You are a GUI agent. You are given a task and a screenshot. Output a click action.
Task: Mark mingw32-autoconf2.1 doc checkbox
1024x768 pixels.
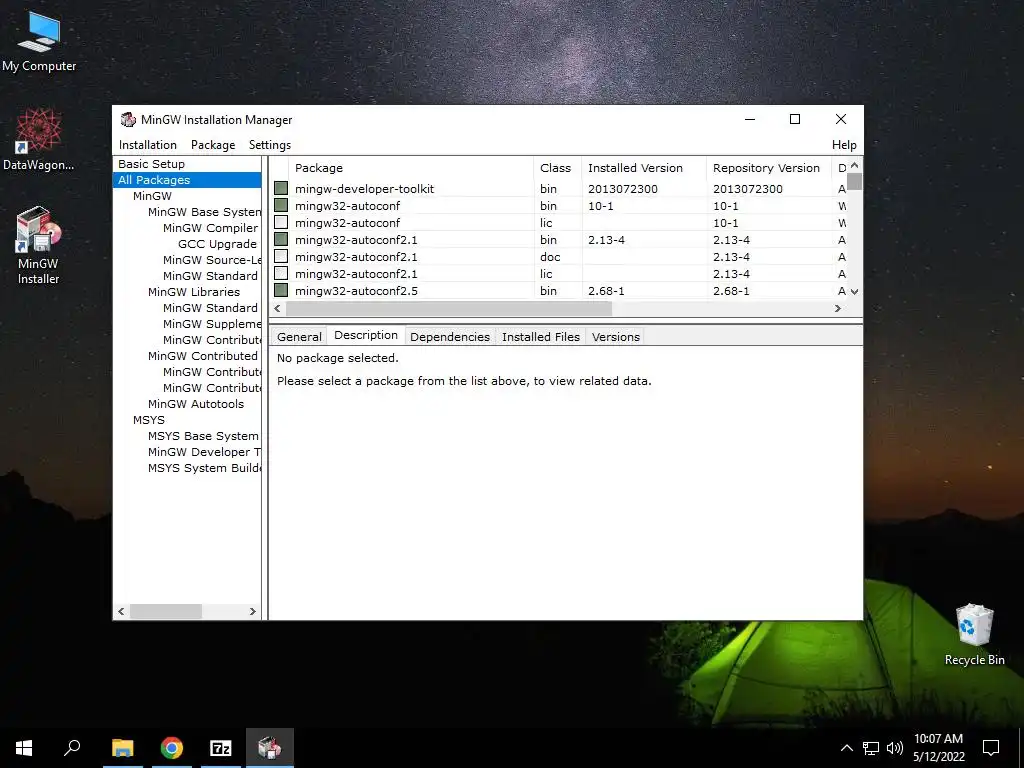pos(281,256)
